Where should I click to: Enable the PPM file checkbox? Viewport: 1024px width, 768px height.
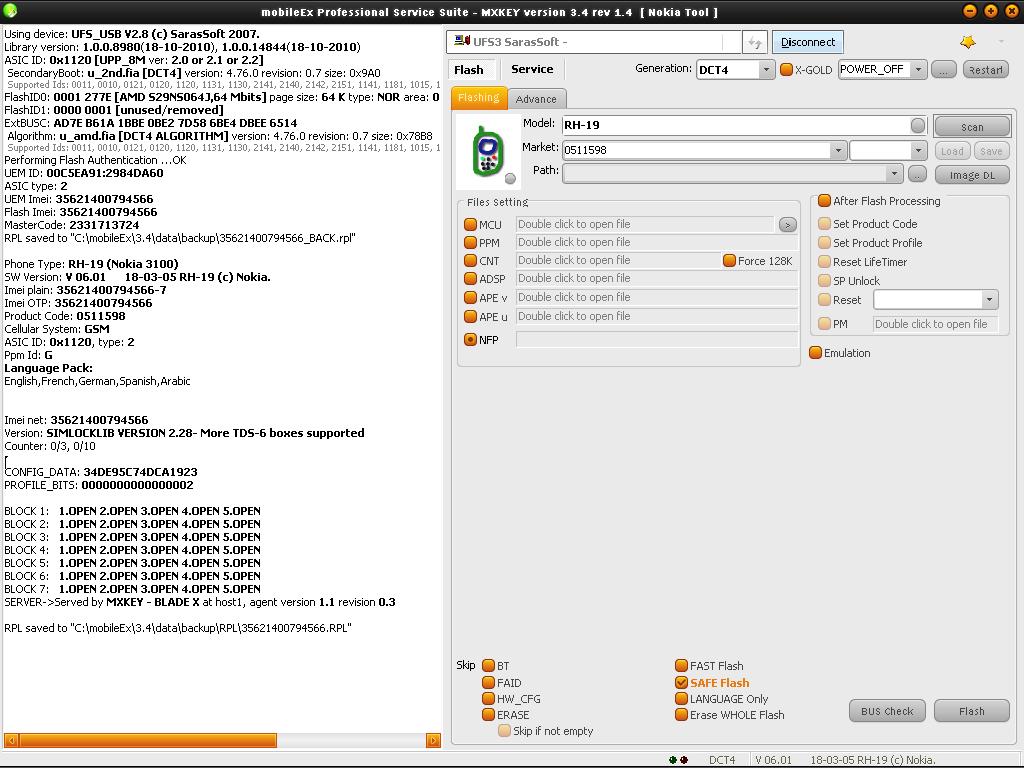point(470,242)
